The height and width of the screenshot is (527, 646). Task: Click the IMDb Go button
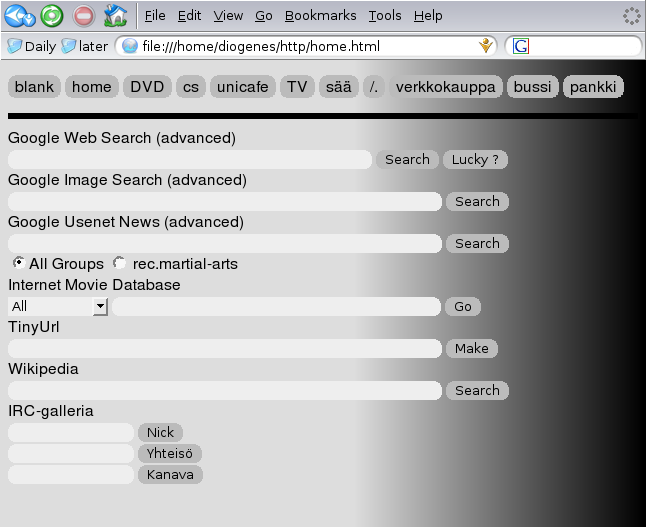click(463, 307)
